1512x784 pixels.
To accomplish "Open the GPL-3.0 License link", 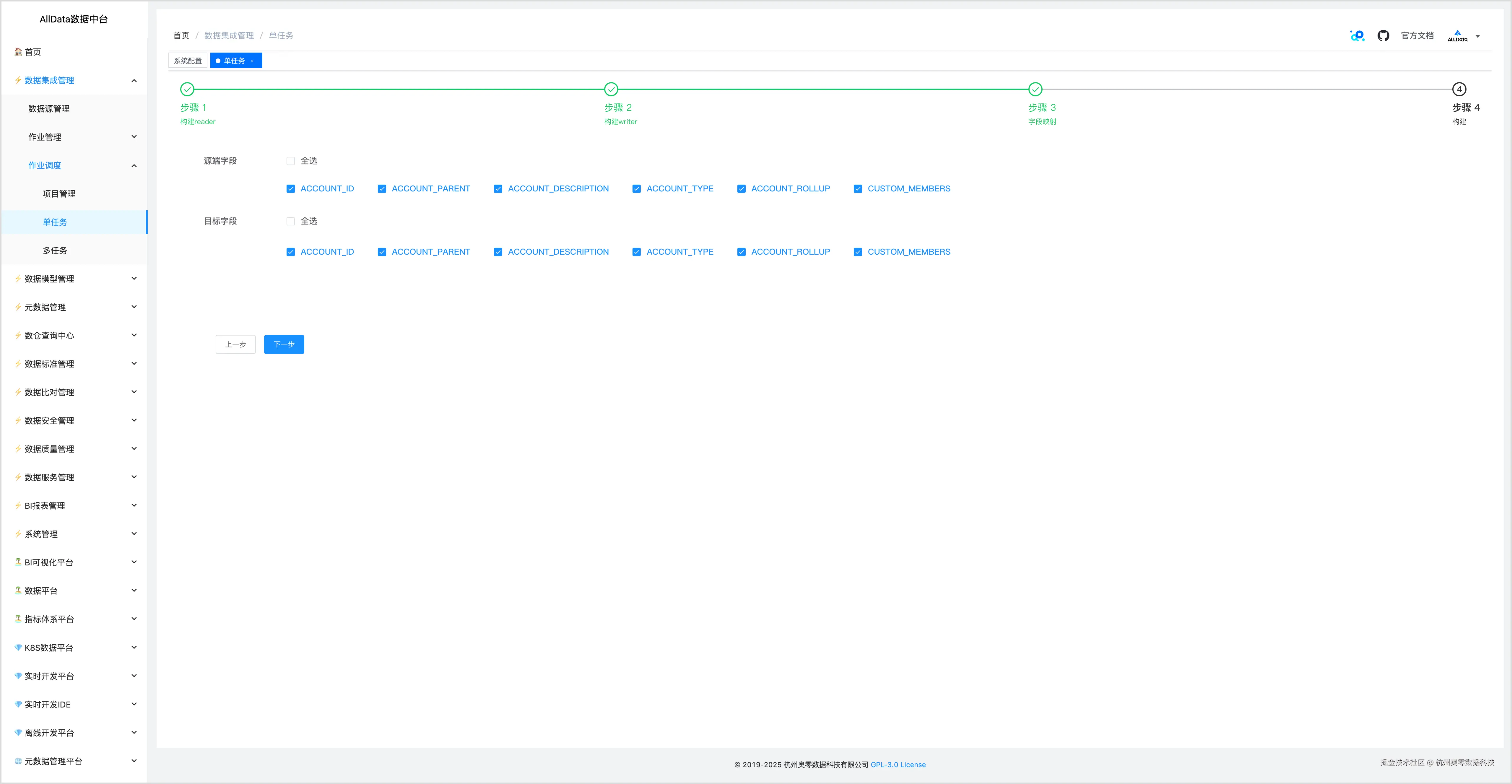I will pyautogui.click(x=898, y=765).
